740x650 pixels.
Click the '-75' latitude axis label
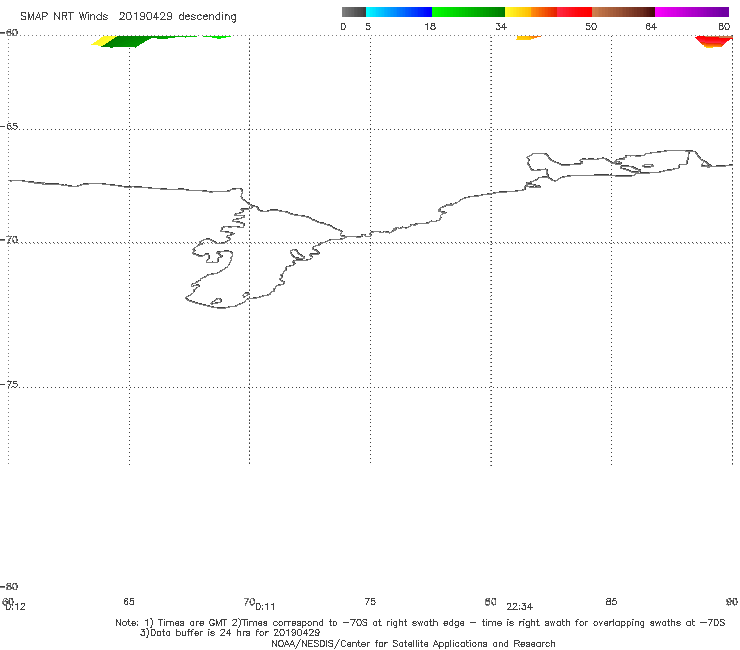(x=9, y=385)
